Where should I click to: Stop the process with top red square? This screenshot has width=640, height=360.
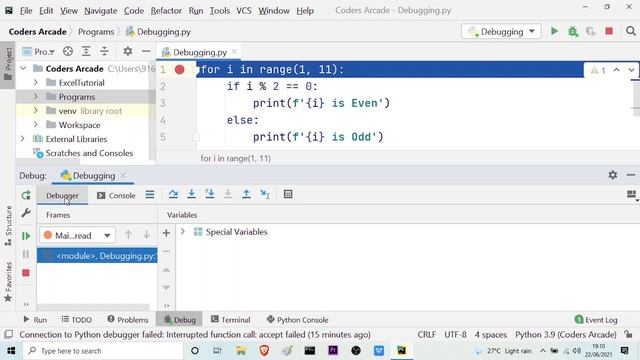609,31
